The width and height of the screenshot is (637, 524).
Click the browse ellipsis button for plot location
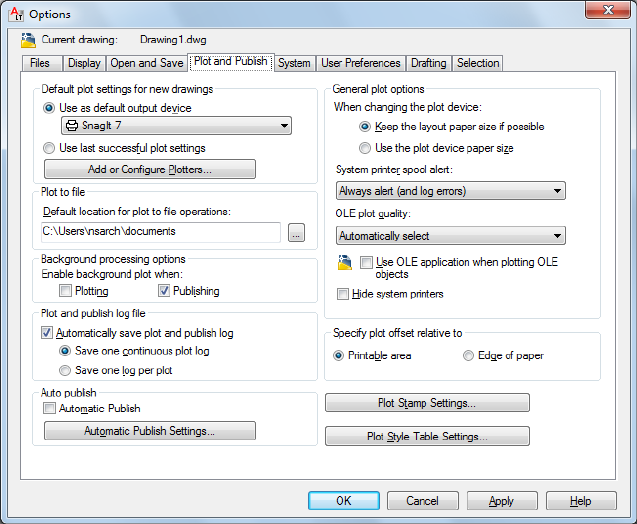[295, 232]
